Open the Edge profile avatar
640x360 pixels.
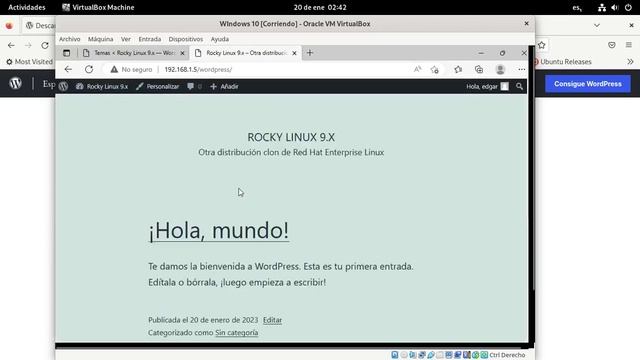(x=500, y=69)
